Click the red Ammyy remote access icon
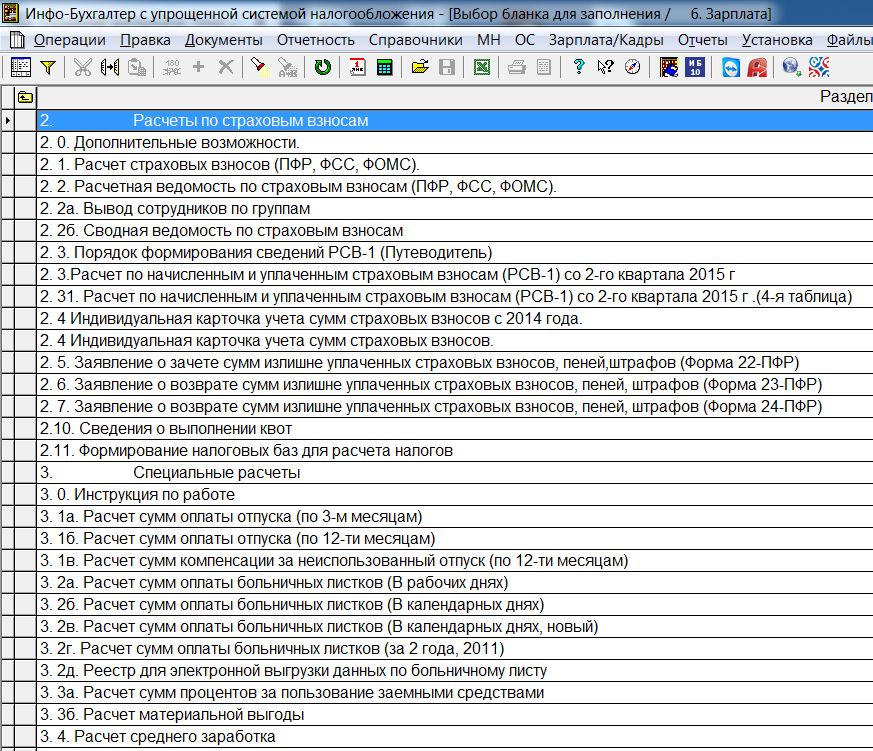Viewport: 873px width, 751px height. (757, 67)
